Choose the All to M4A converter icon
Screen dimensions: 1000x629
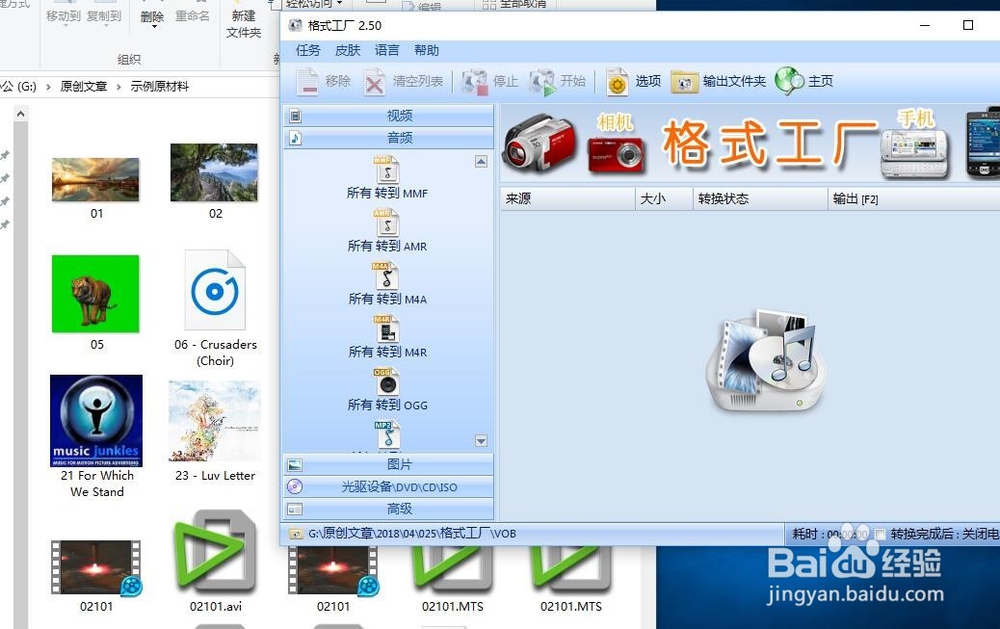[x=386, y=276]
